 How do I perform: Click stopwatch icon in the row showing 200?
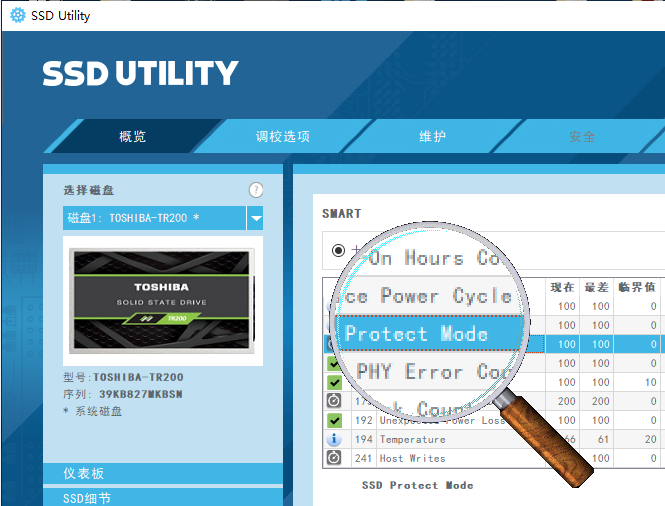[x=334, y=401]
